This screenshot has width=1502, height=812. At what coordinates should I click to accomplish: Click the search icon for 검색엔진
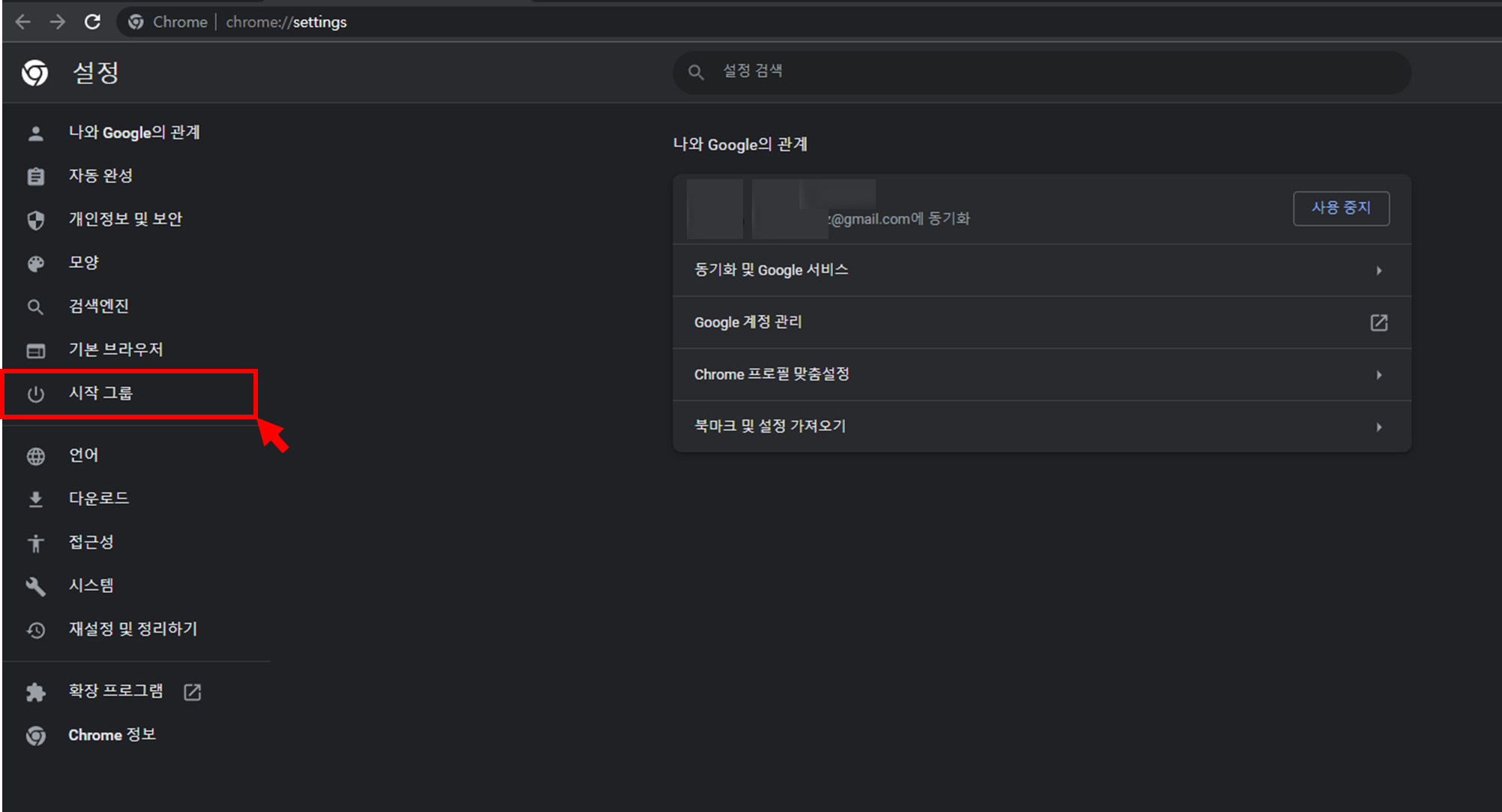coord(35,307)
